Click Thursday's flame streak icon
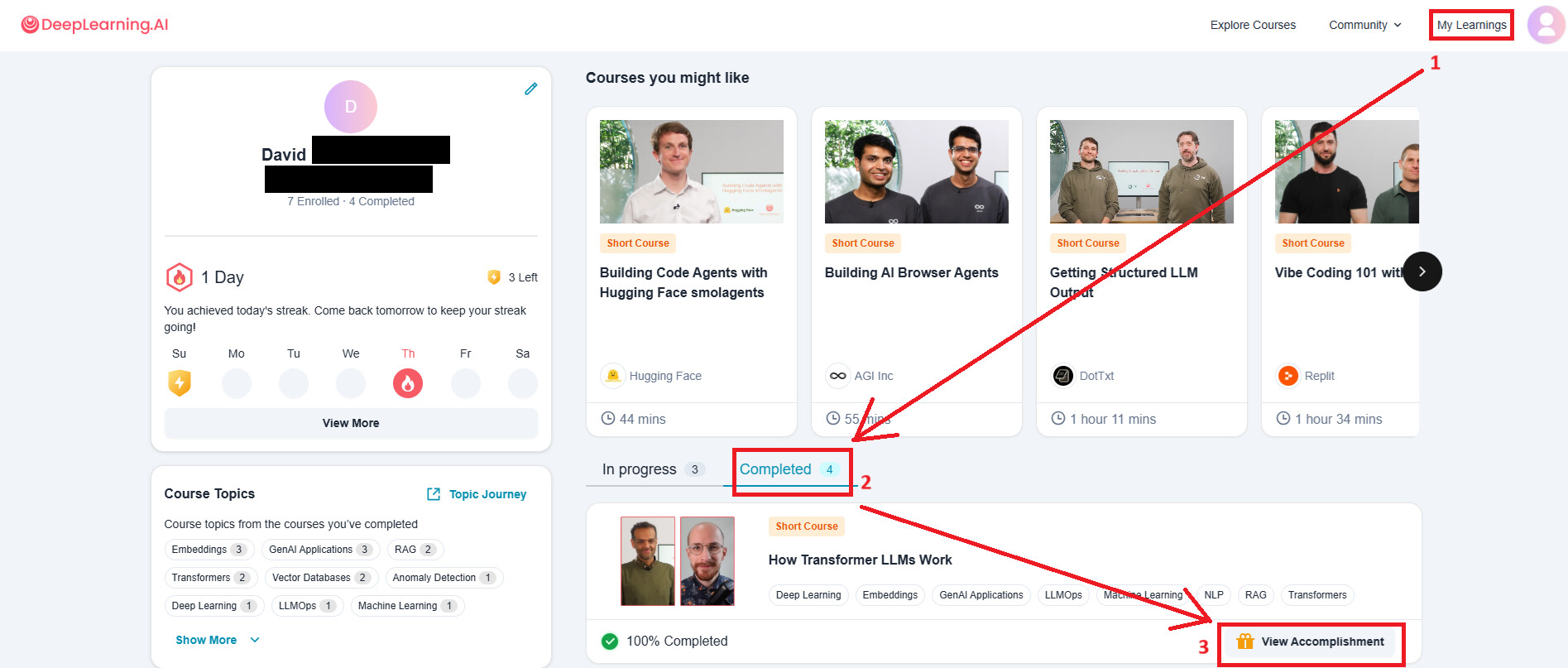The image size is (1568, 668). pyautogui.click(x=408, y=383)
